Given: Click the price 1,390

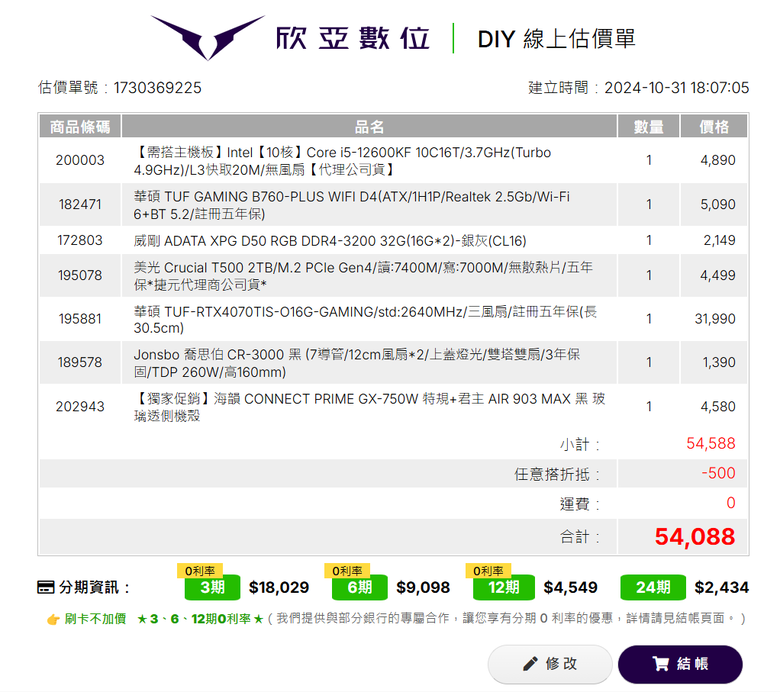Looking at the screenshot, I should click(x=719, y=362).
